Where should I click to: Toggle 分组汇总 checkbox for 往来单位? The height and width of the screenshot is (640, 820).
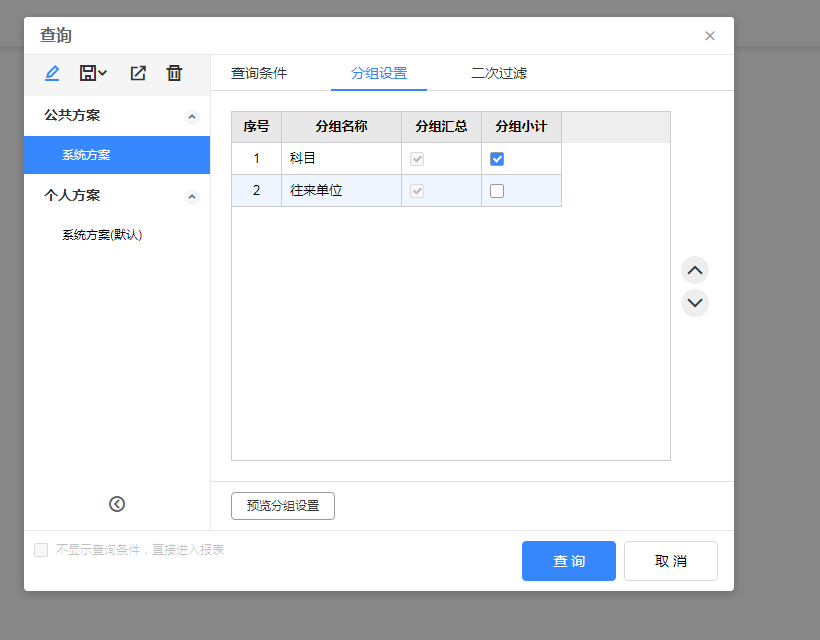point(417,191)
